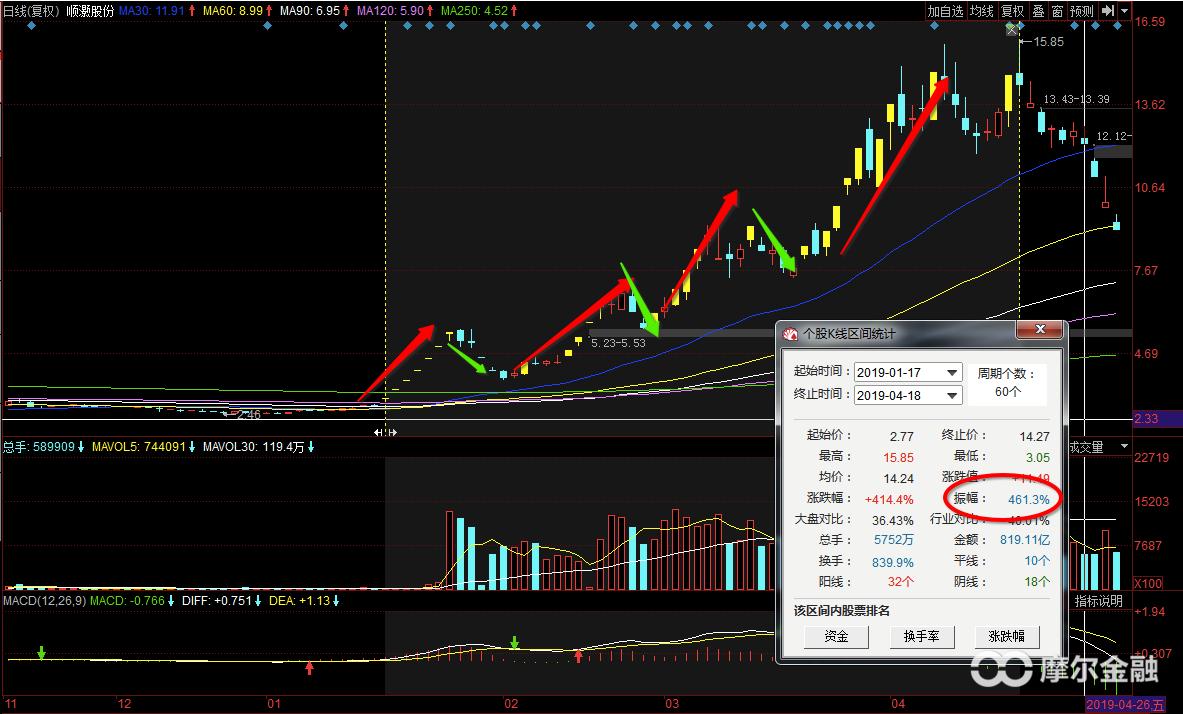This screenshot has width=1183, height=714.
Task: Click the 涨跌幅 ranking button
Action: click(x=1007, y=637)
